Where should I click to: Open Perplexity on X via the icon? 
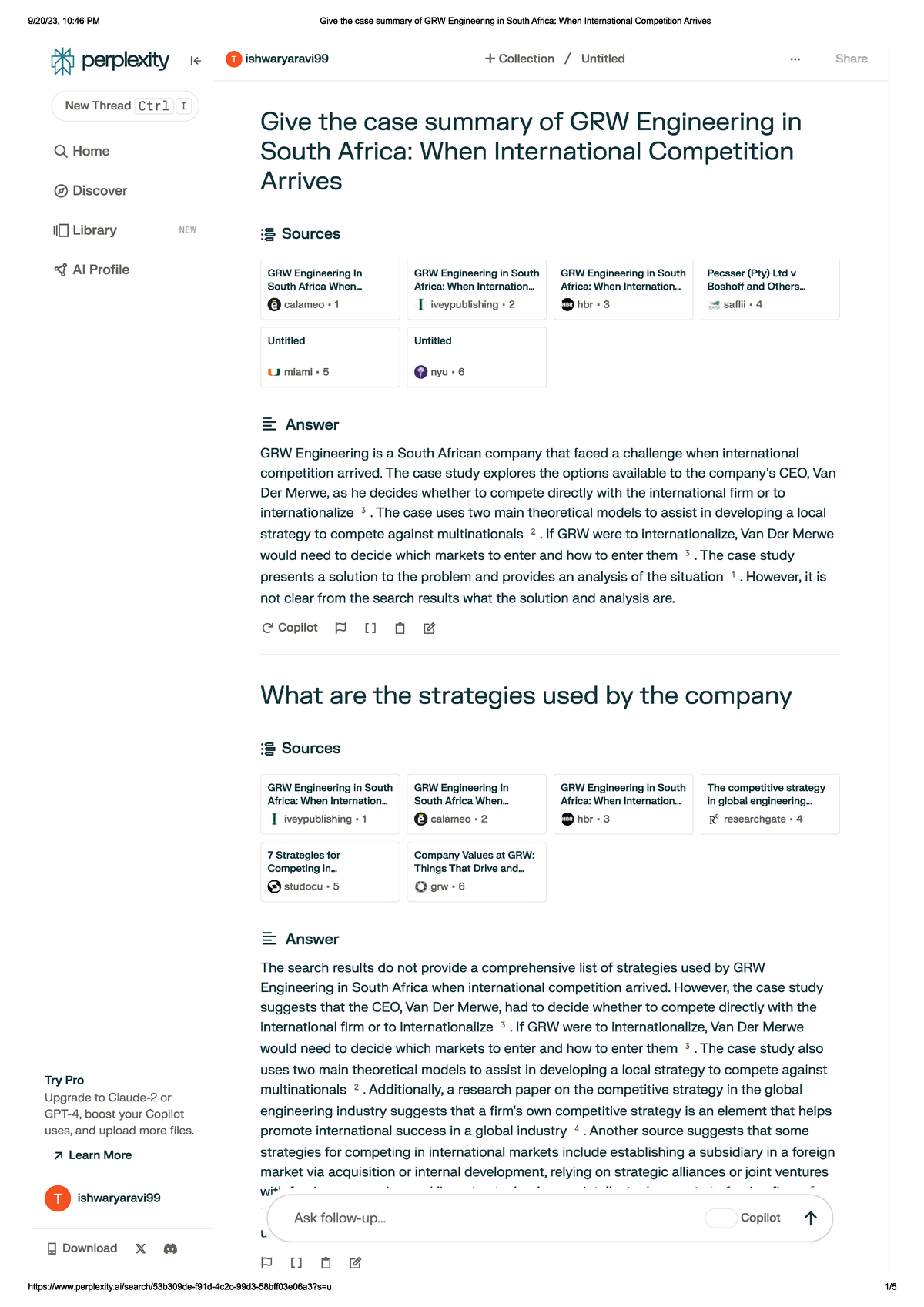[140, 1248]
